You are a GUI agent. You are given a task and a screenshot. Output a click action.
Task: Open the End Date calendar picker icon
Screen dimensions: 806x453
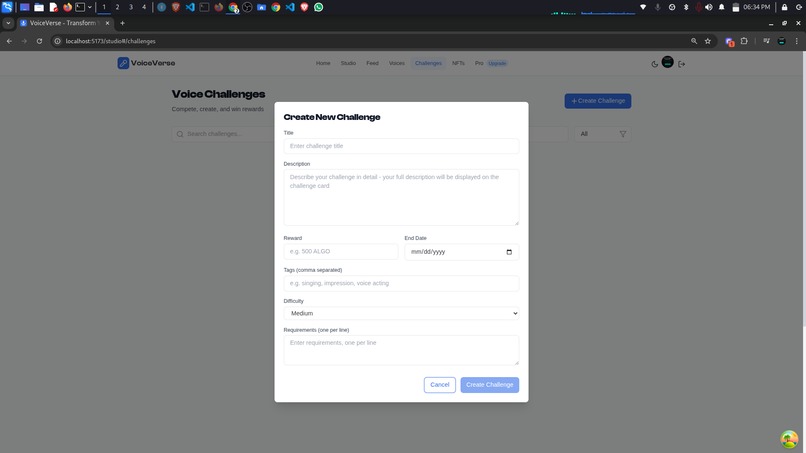[509, 252]
